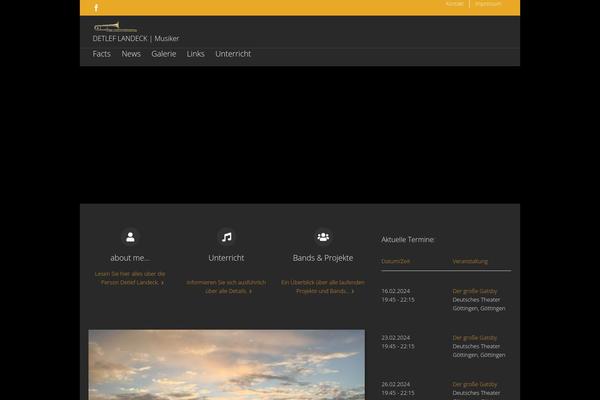
Task: Open the Facebook icon in top bar
Action: [97, 8]
